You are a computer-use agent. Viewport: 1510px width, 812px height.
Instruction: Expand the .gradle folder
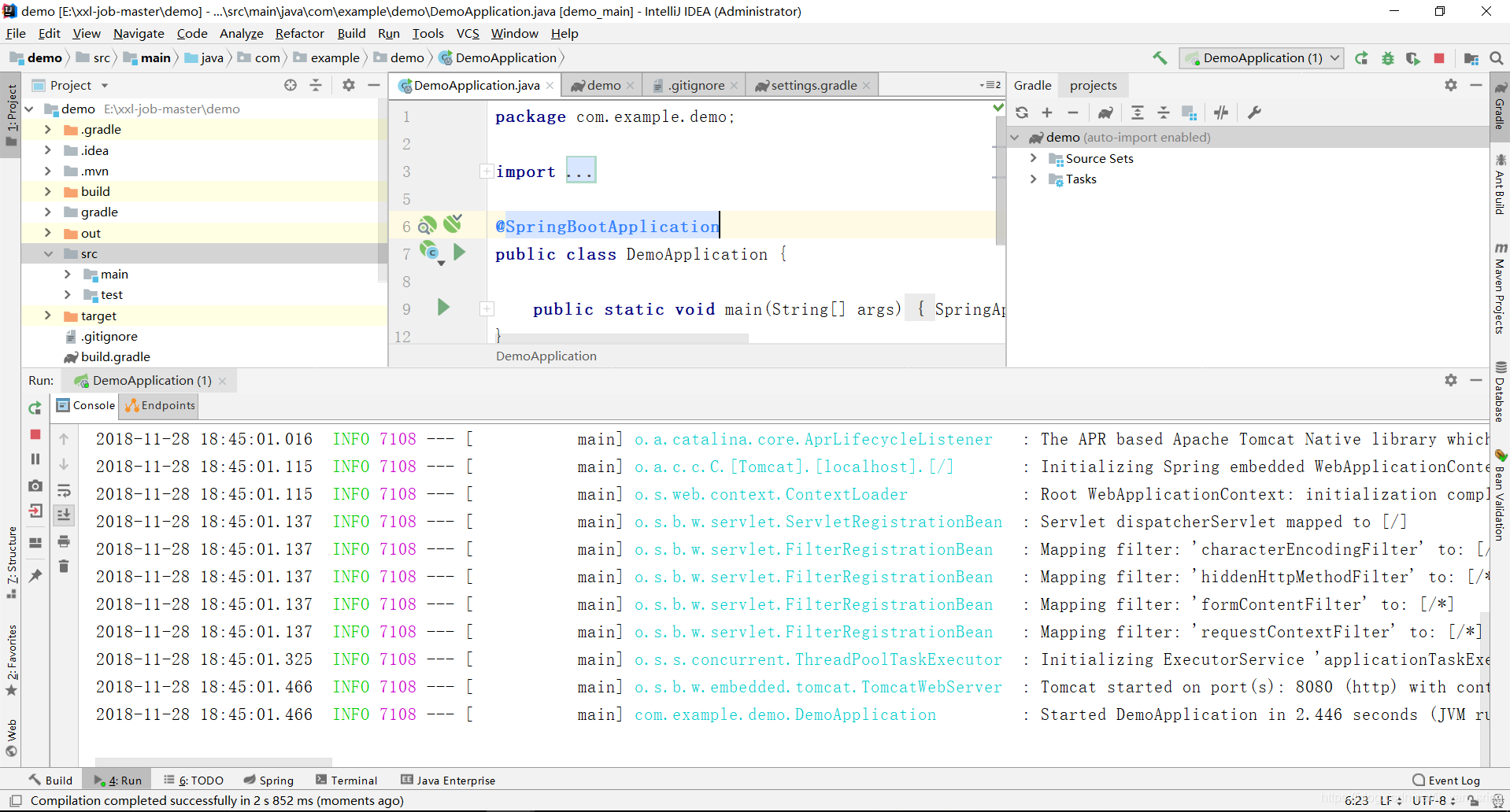point(47,129)
